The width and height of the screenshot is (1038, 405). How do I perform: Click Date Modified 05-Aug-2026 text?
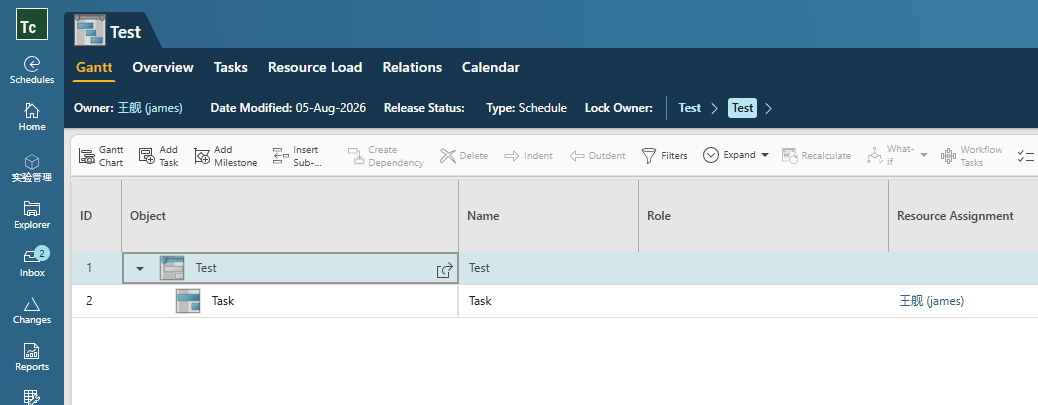pyautogui.click(x=288, y=108)
